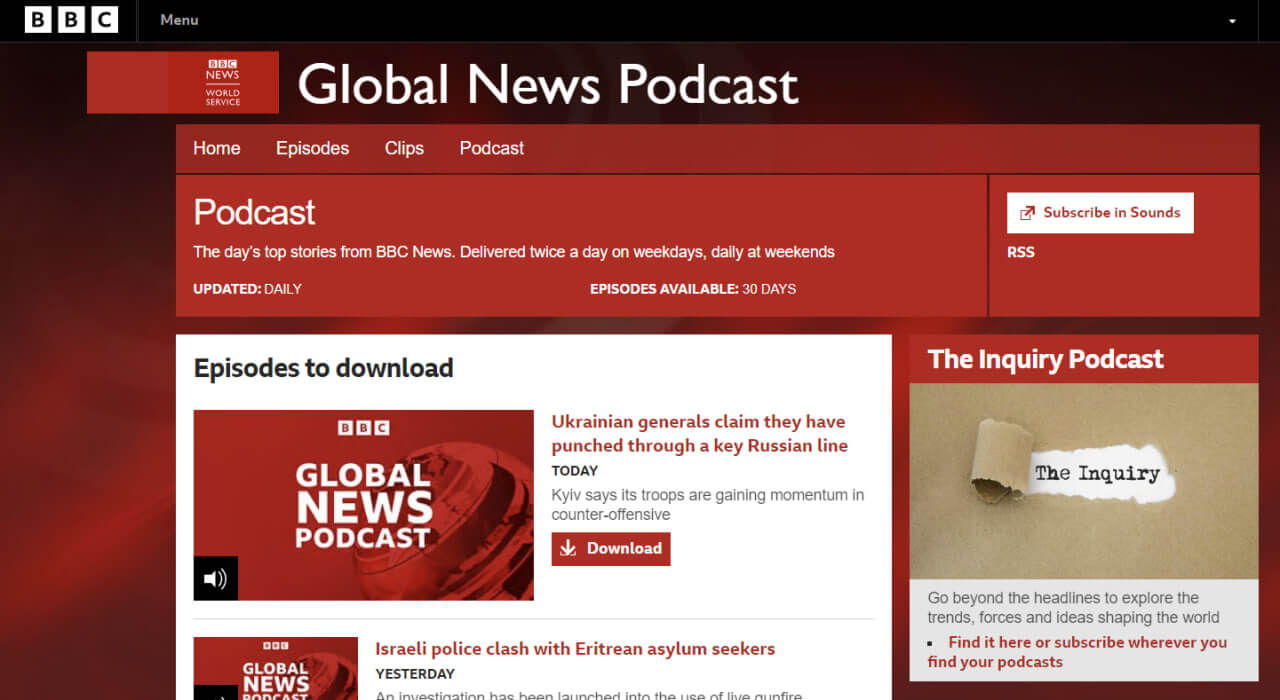Open The Inquiry torn paper image

point(1083,481)
